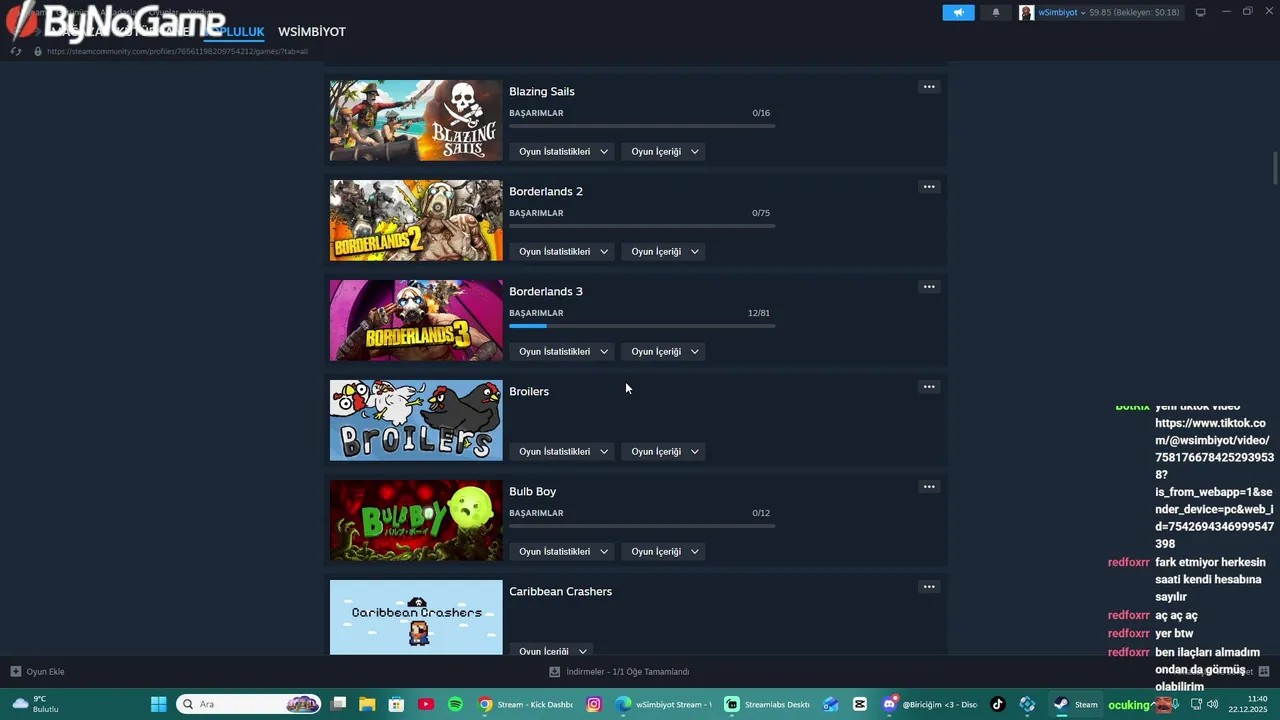Screen dimensions: 1280x720
Task: Click the taskbar Ara search box
Action: [249, 704]
